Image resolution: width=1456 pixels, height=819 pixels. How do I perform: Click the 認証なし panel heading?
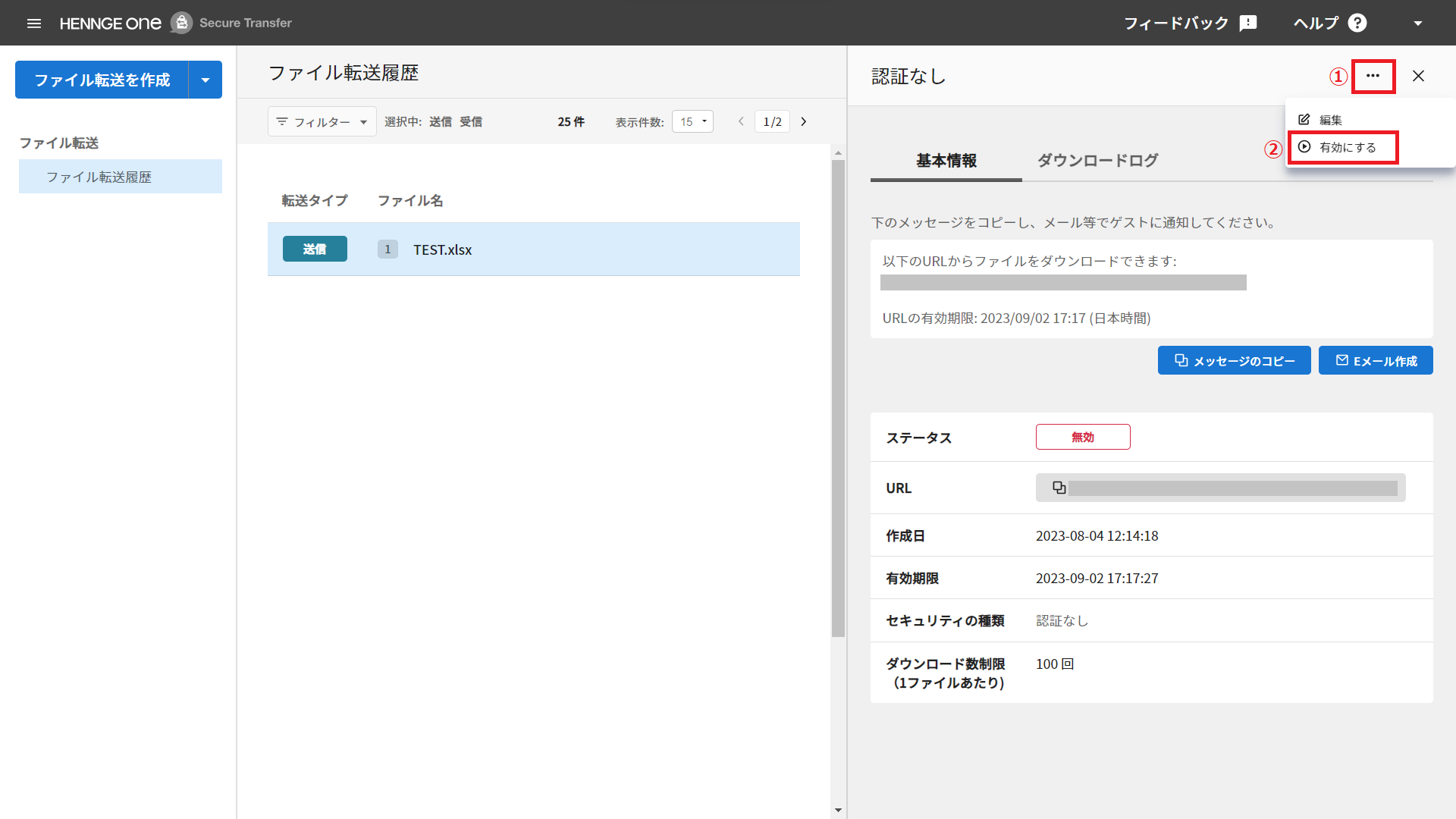point(908,76)
